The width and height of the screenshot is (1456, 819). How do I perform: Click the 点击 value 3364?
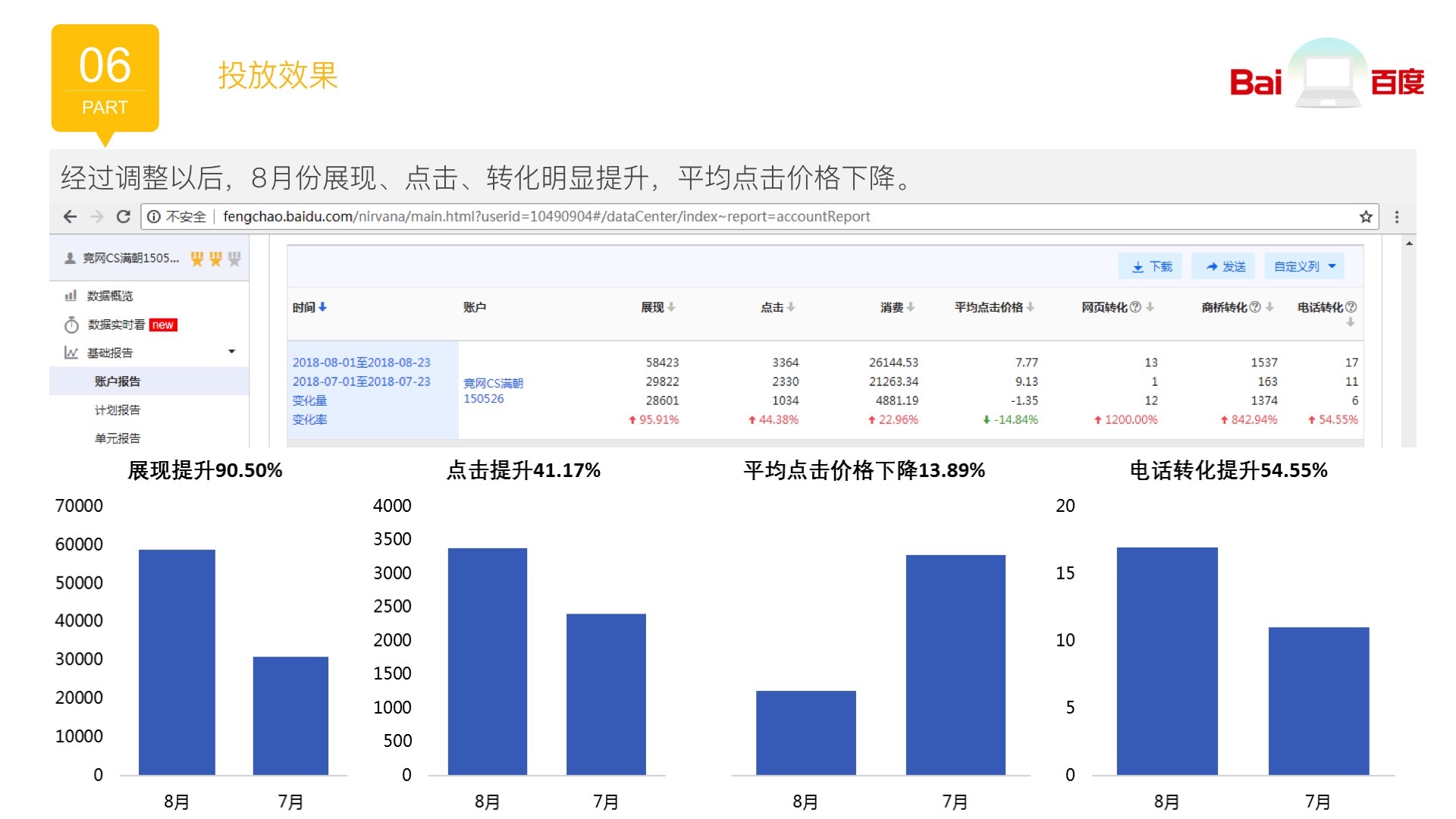click(786, 362)
